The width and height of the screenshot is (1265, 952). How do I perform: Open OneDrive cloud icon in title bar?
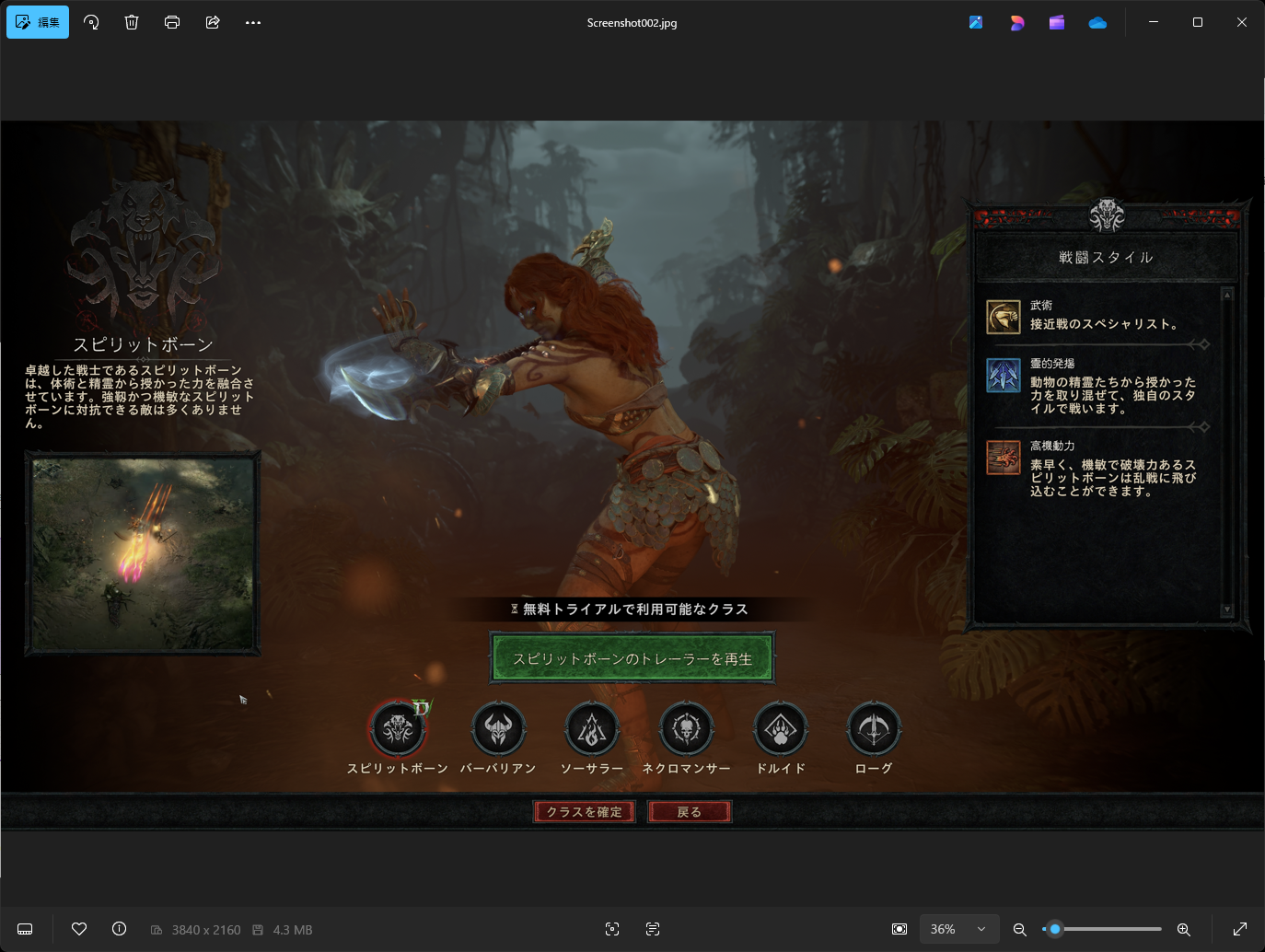[1097, 22]
